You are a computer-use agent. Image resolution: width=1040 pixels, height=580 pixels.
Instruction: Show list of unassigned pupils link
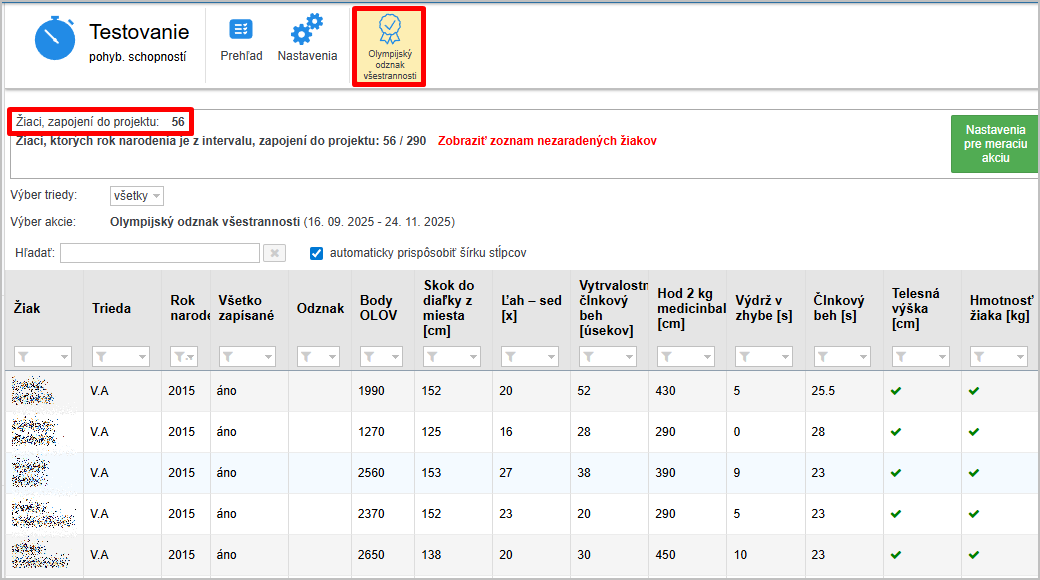547,141
